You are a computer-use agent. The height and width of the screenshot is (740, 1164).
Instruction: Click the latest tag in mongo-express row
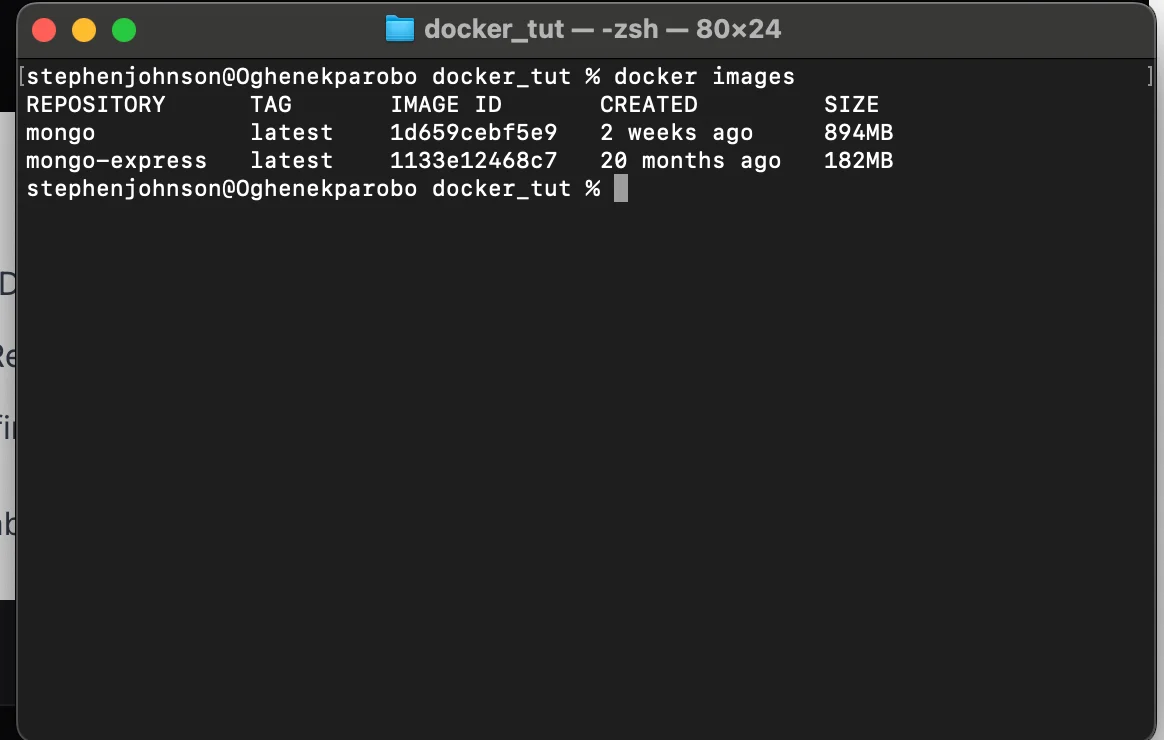click(292, 161)
